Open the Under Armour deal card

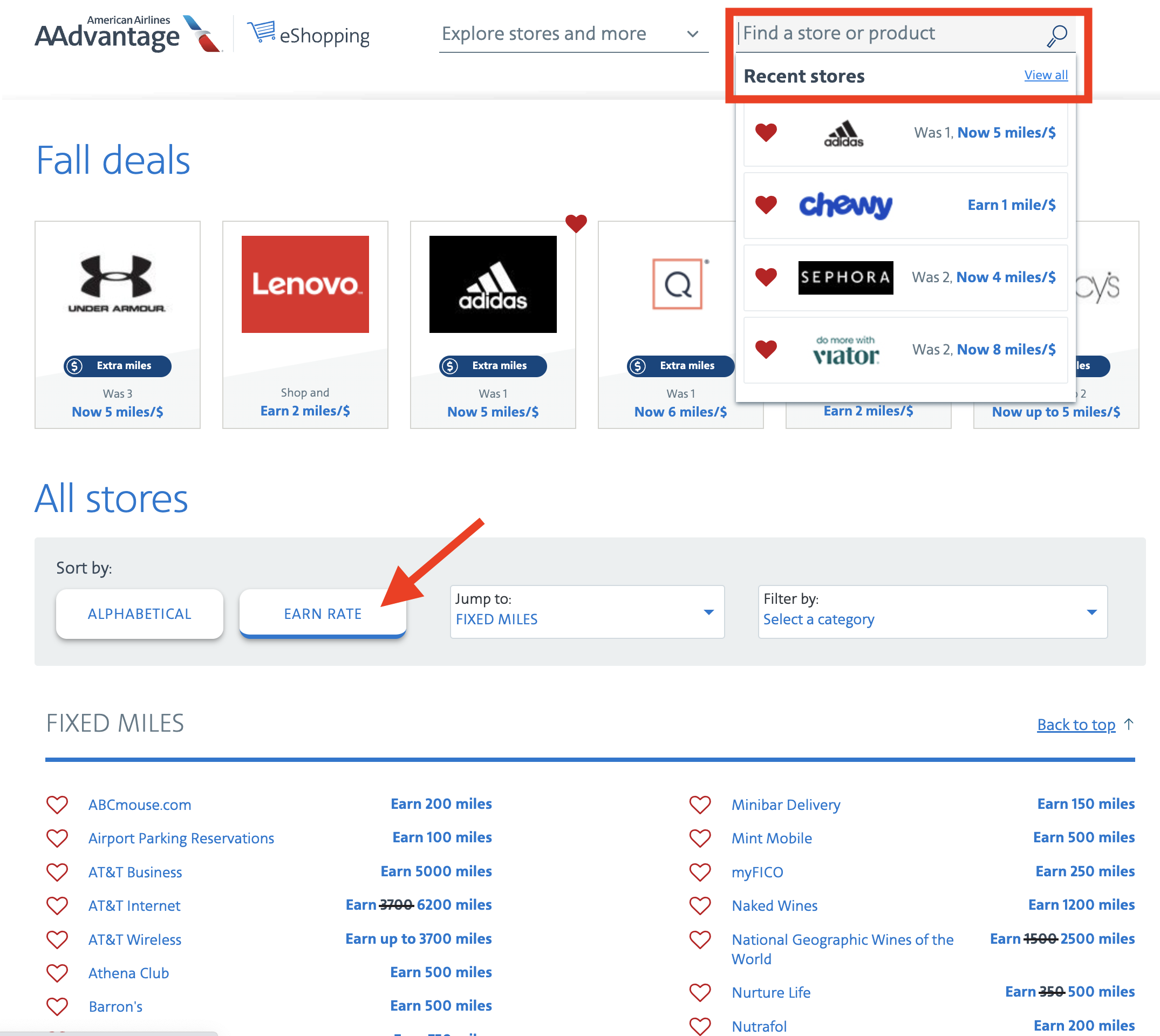pos(117,324)
